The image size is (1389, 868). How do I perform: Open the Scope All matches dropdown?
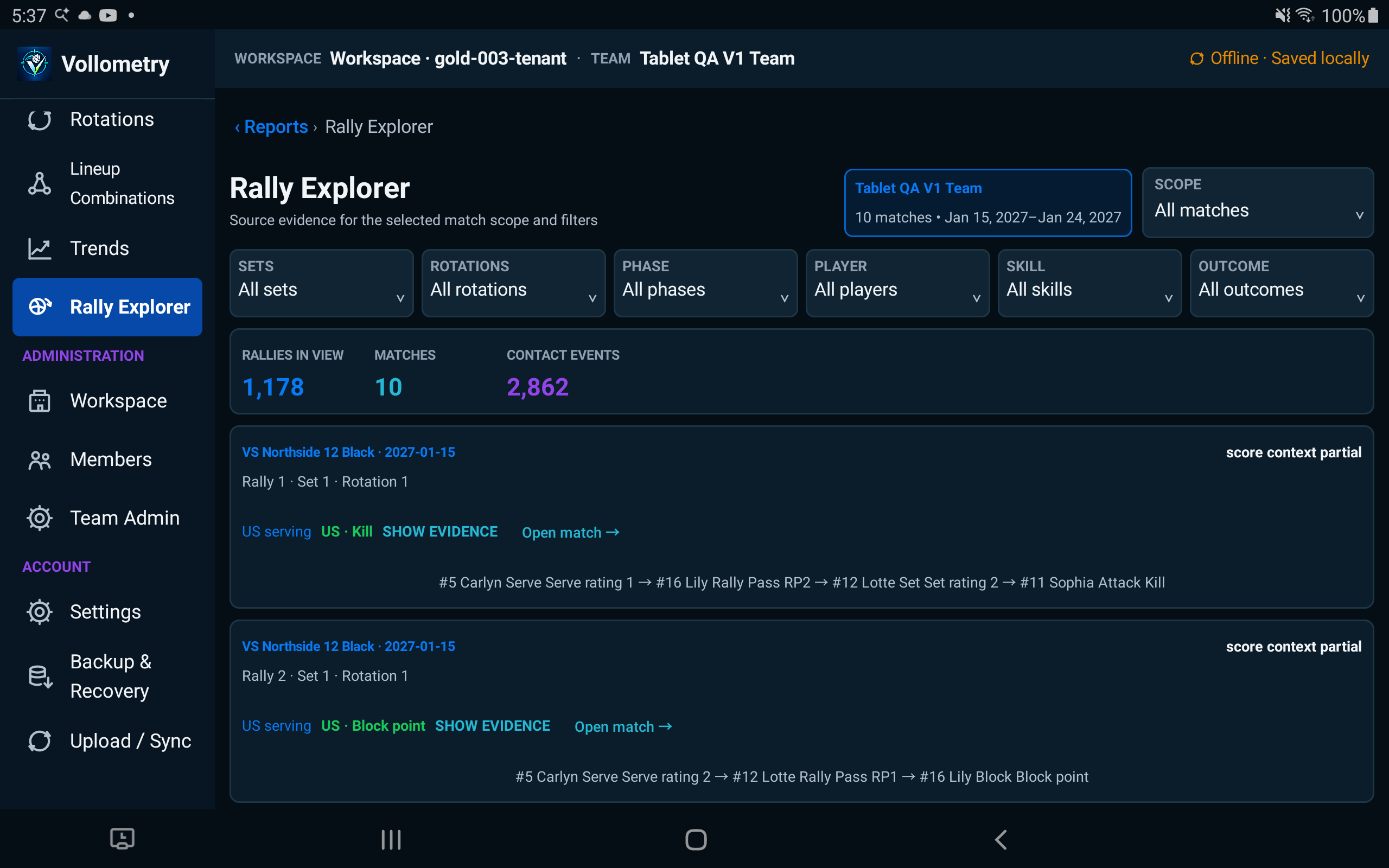[x=1258, y=203]
